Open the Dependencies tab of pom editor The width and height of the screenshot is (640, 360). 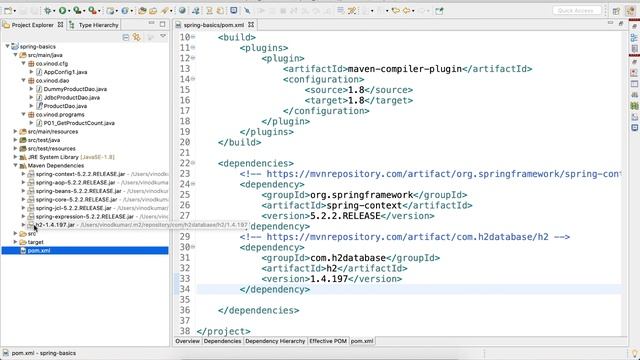(x=222, y=341)
